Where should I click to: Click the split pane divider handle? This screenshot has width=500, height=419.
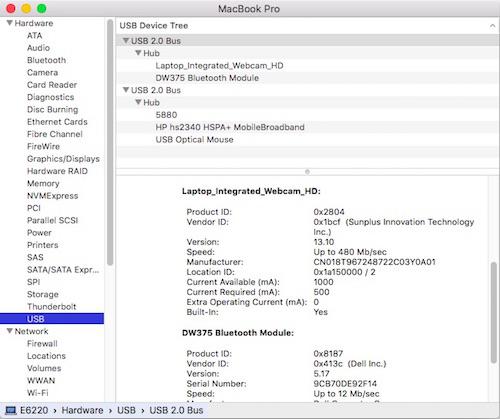tap(307, 172)
